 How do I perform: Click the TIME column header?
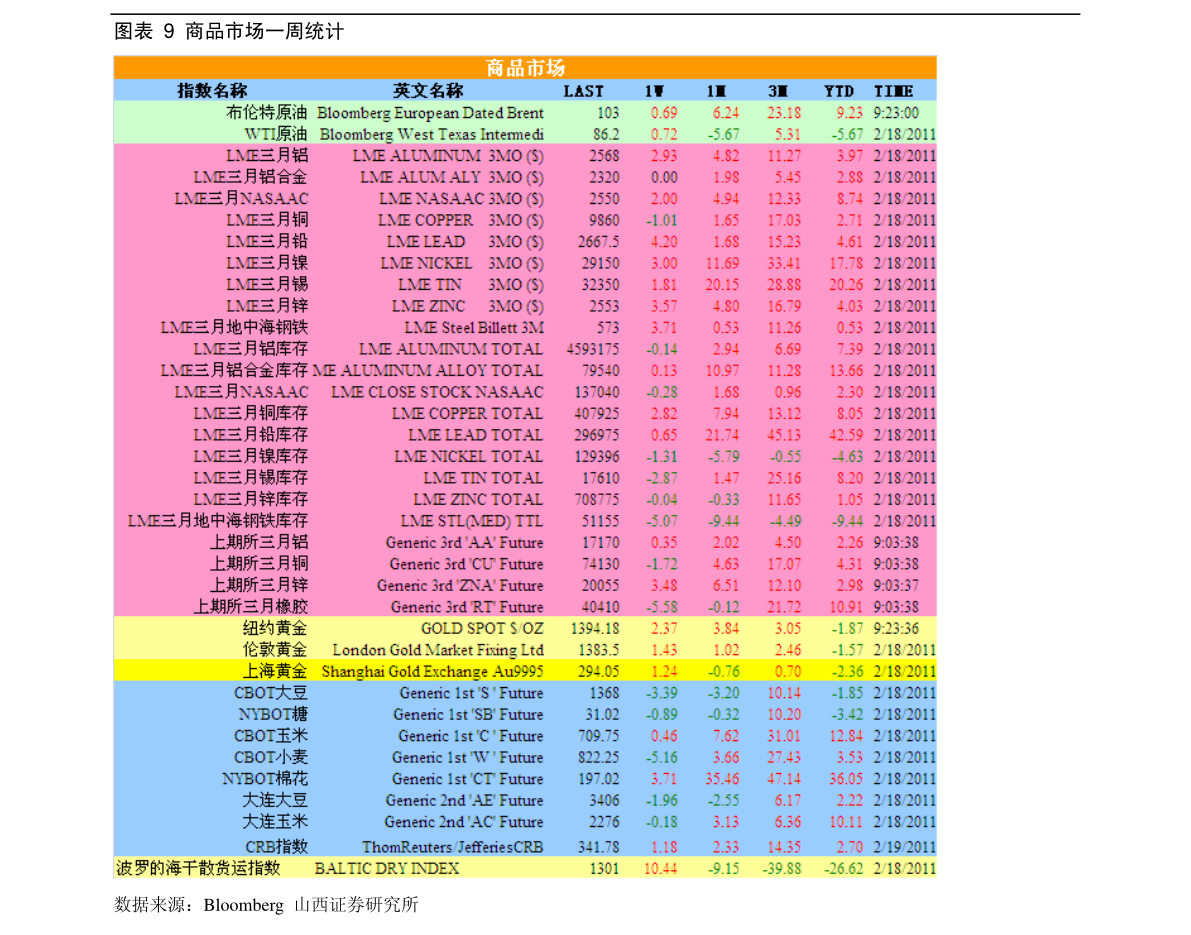pos(893,91)
